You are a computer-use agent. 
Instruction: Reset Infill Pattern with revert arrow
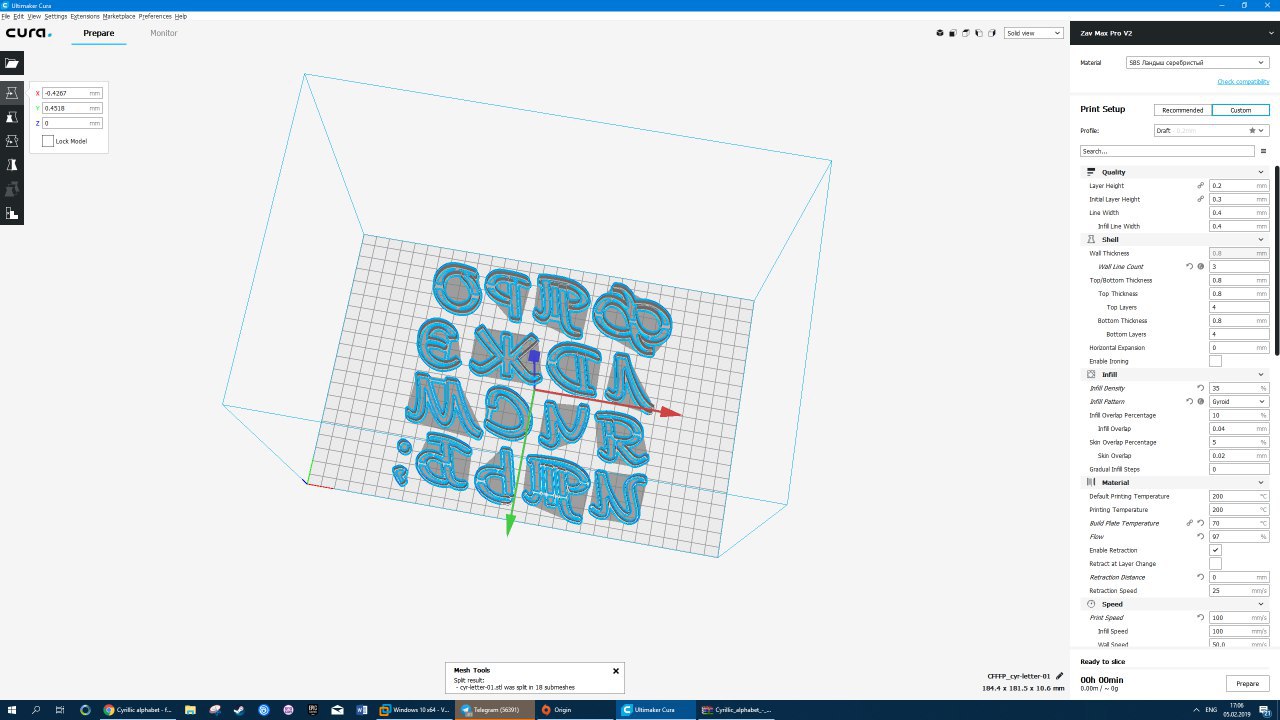(1190, 401)
